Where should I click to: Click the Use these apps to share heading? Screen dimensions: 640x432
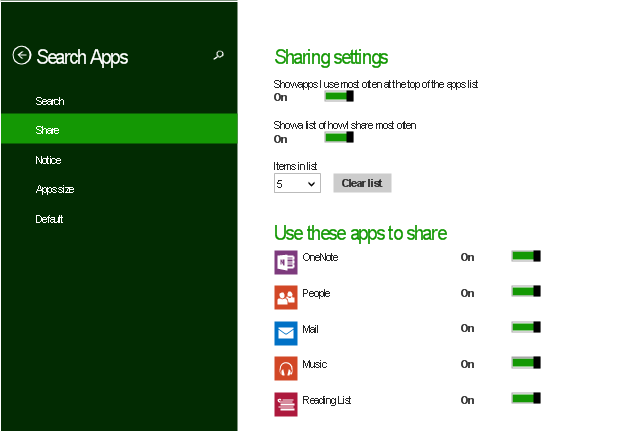click(x=360, y=234)
